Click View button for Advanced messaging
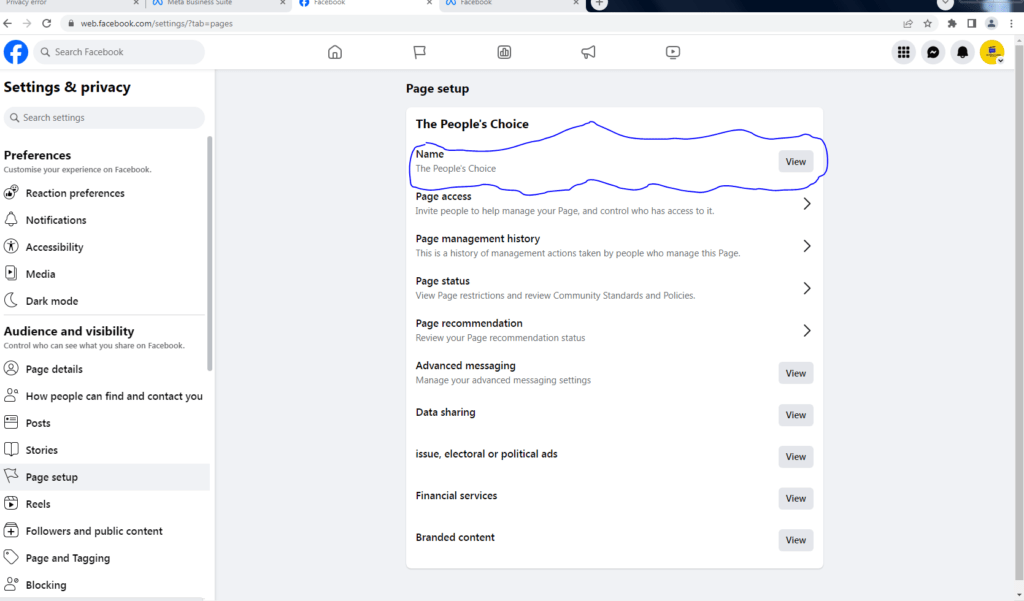This screenshot has width=1024, height=601. coord(795,373)
